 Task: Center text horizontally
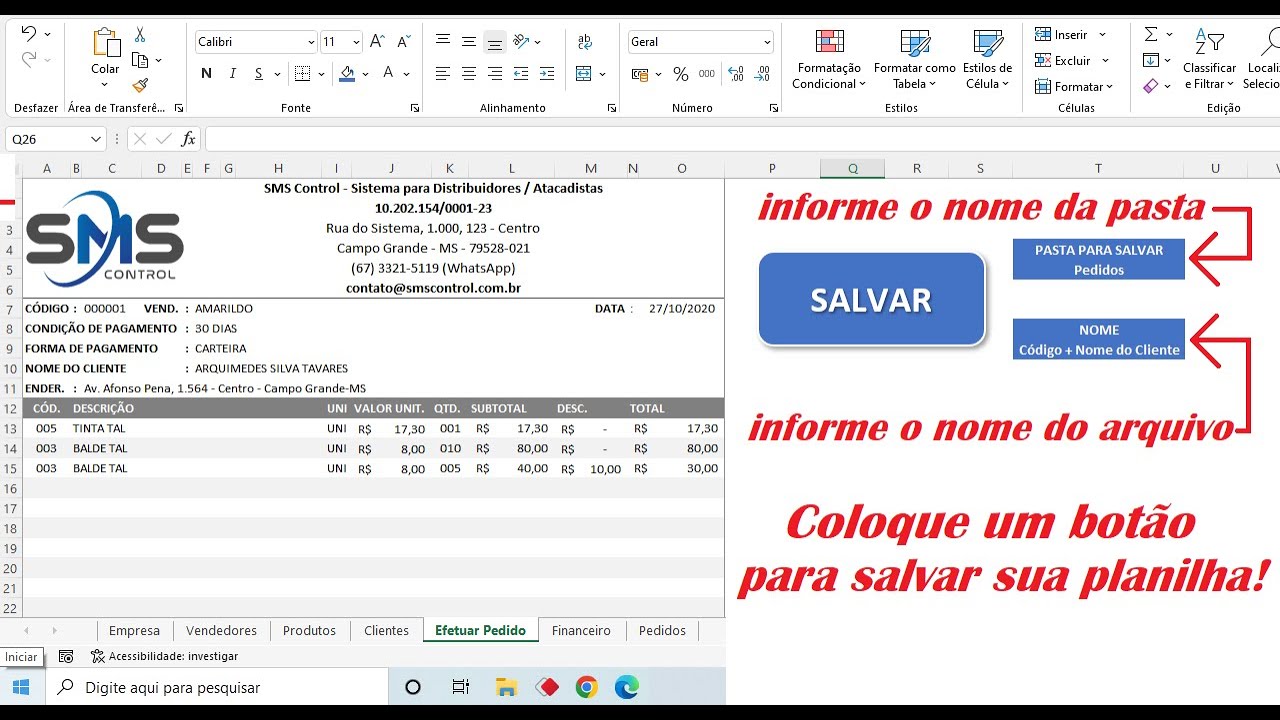pos(469,73)
